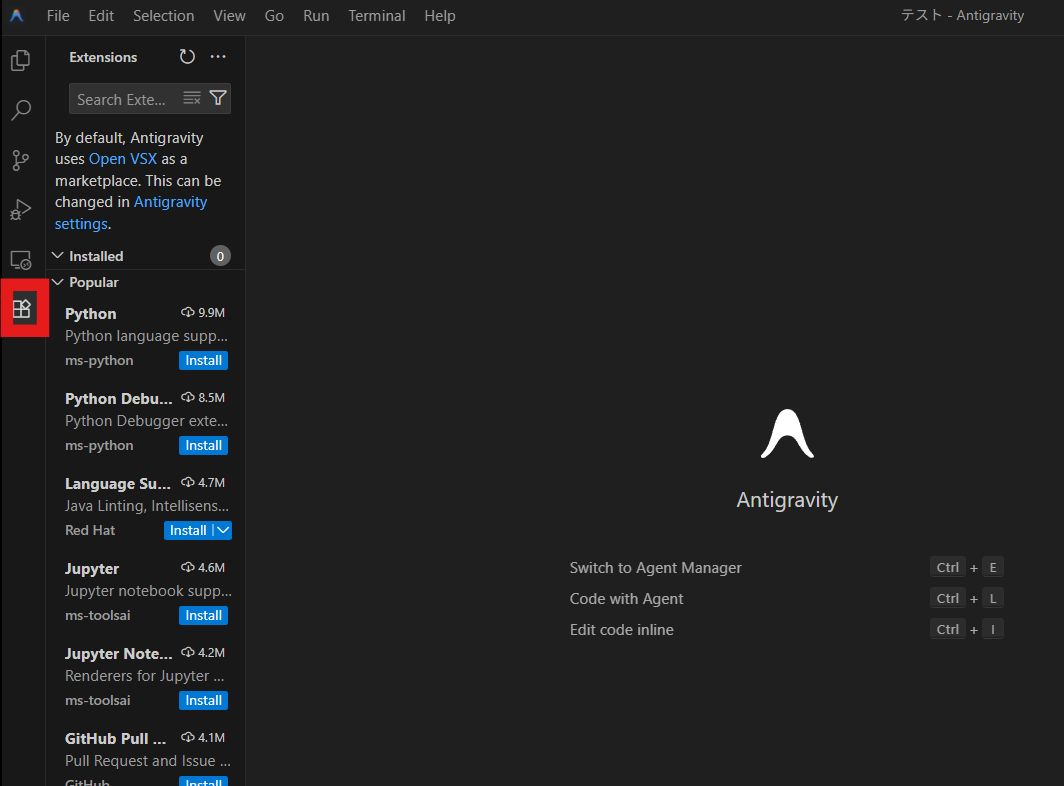Screen dimensions: 1064x786
Task: Open the Terminal menu
Action: click(376, 15)
